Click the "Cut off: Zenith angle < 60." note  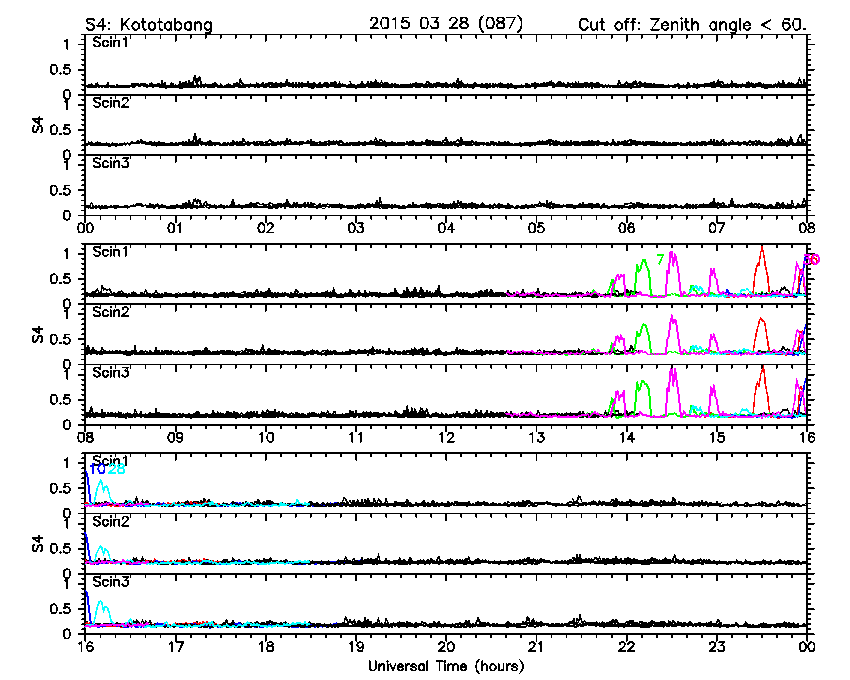click(x=692, y=25)
